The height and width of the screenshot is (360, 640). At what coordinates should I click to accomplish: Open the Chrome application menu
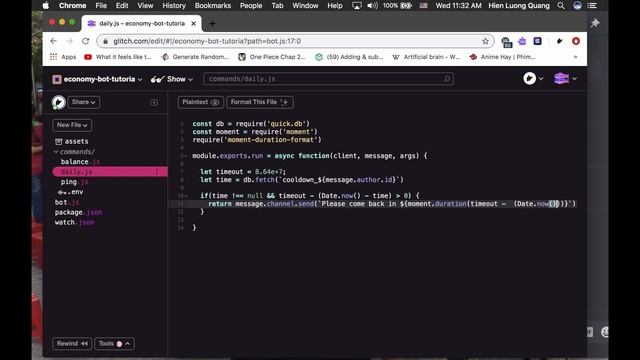(72, 6)
